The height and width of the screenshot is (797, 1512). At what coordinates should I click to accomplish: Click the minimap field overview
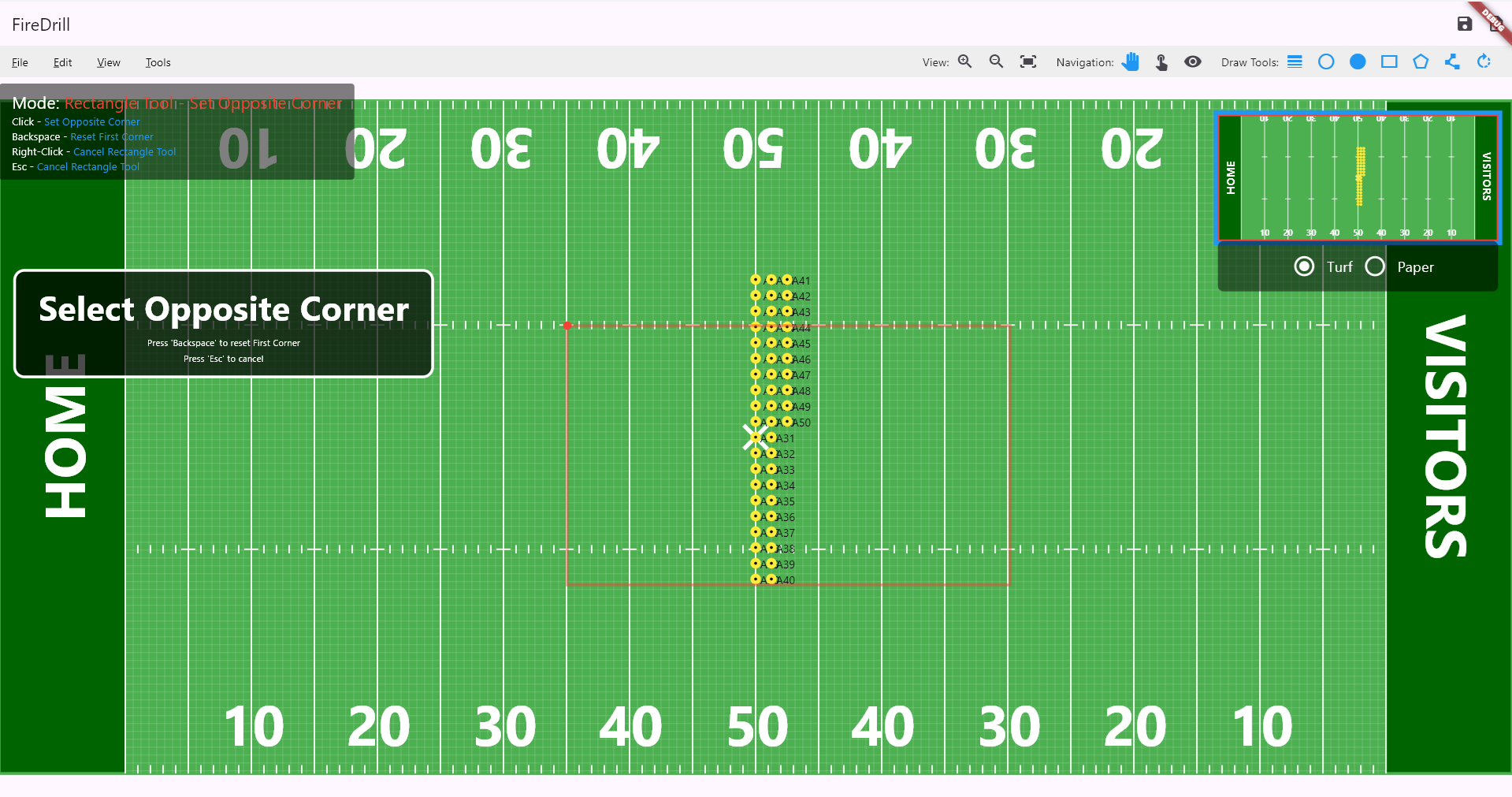click(x=1358, y=177)
